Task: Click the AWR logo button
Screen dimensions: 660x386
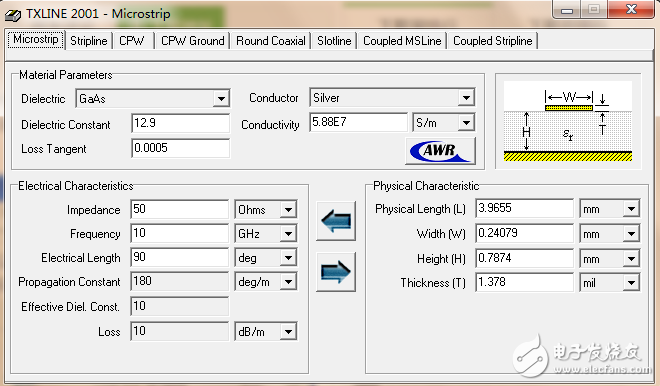Action: [x=440, y=150]
